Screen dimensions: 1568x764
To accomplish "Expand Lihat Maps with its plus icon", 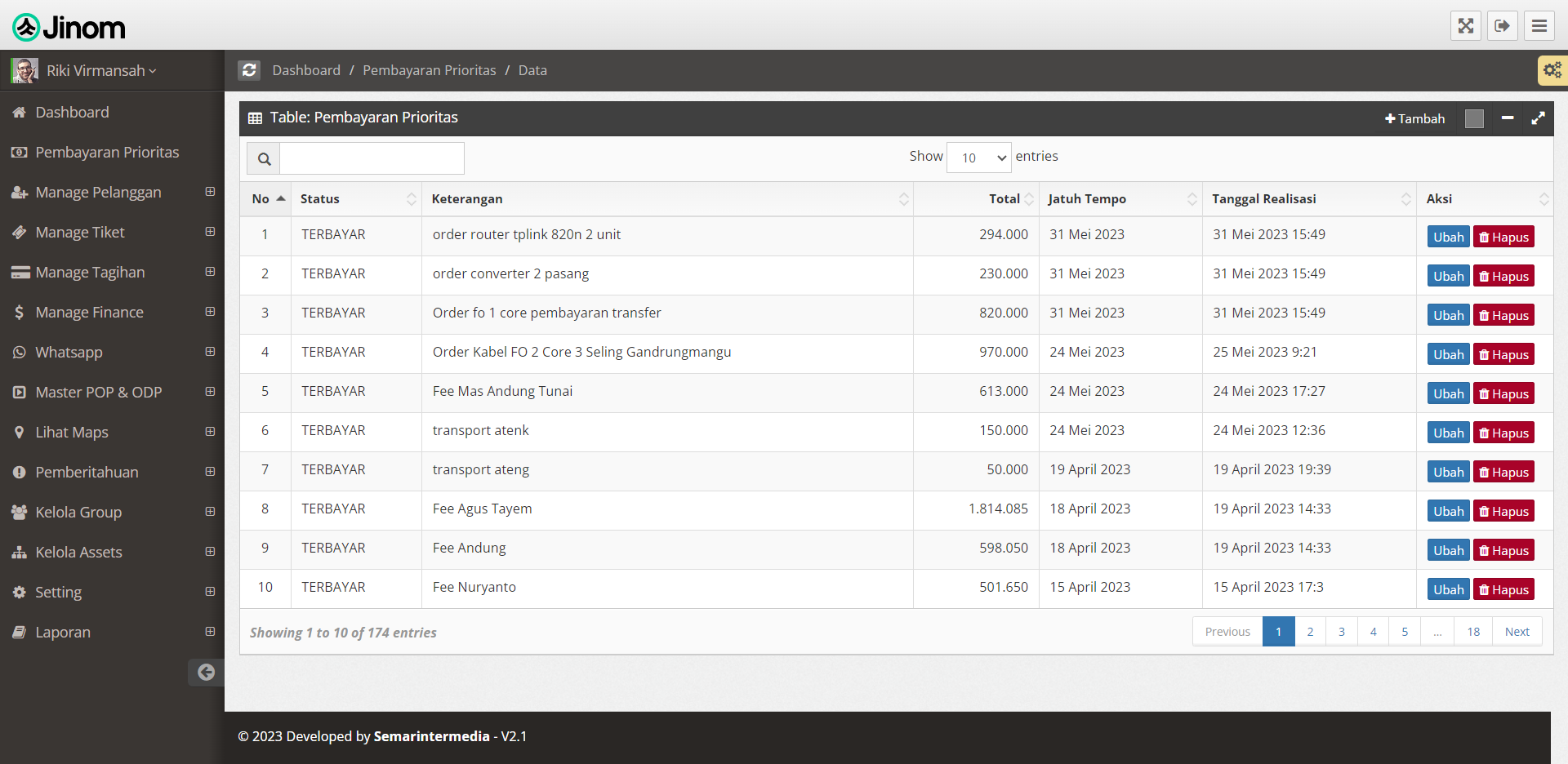I will point(210,432).
